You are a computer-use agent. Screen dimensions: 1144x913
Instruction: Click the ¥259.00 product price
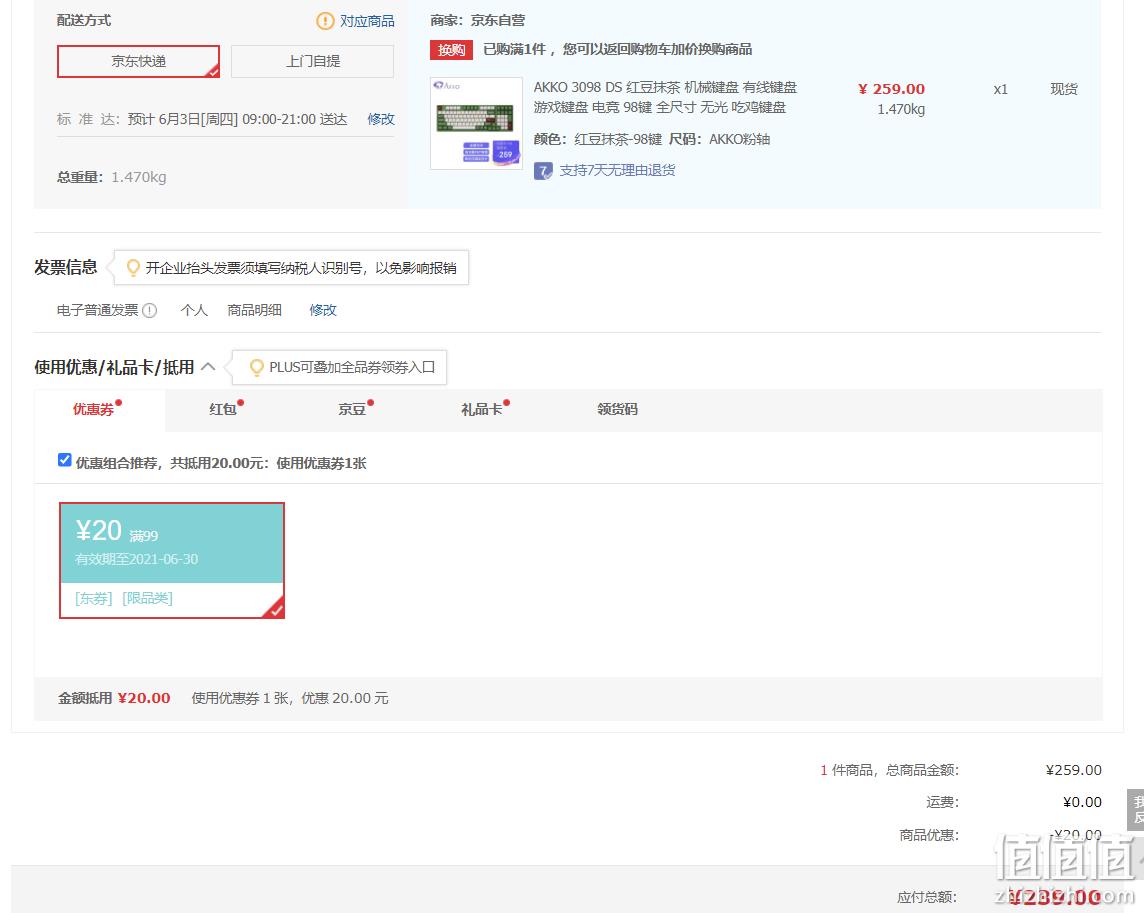892,89
